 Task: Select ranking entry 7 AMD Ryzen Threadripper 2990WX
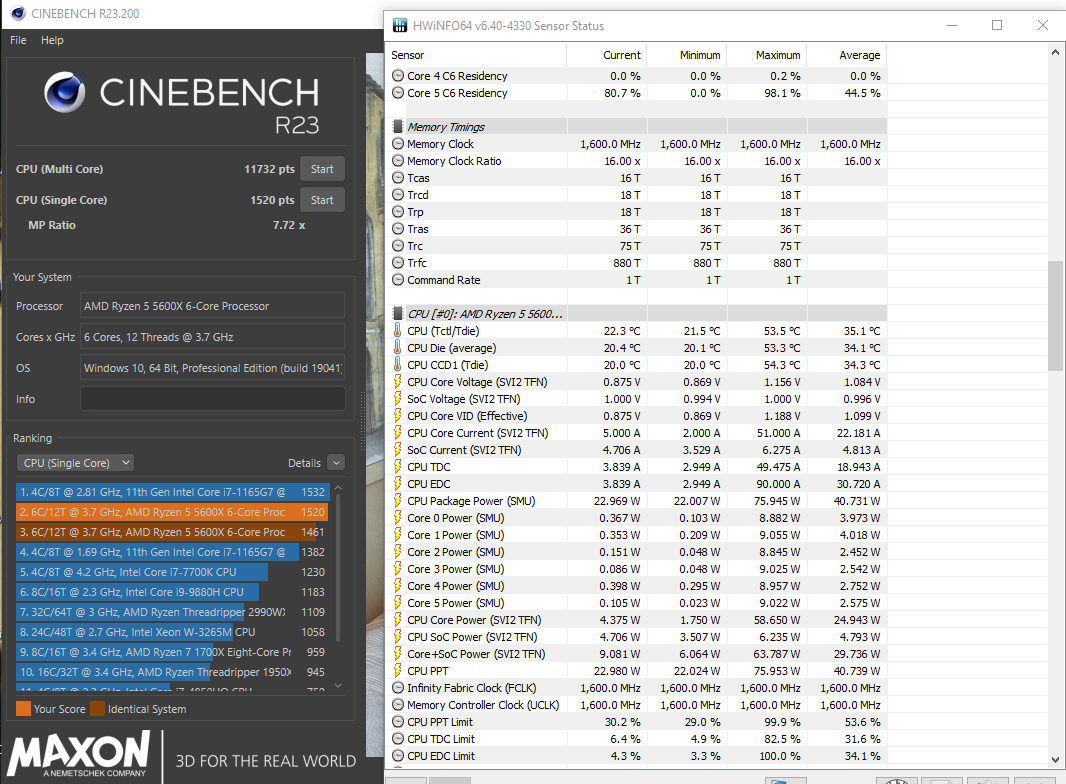click(x=173, y=612)
